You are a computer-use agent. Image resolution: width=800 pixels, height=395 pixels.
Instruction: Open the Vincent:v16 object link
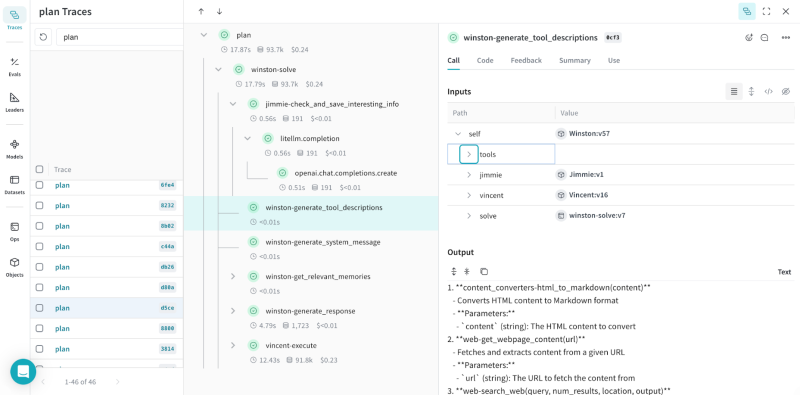pos(582,195)
